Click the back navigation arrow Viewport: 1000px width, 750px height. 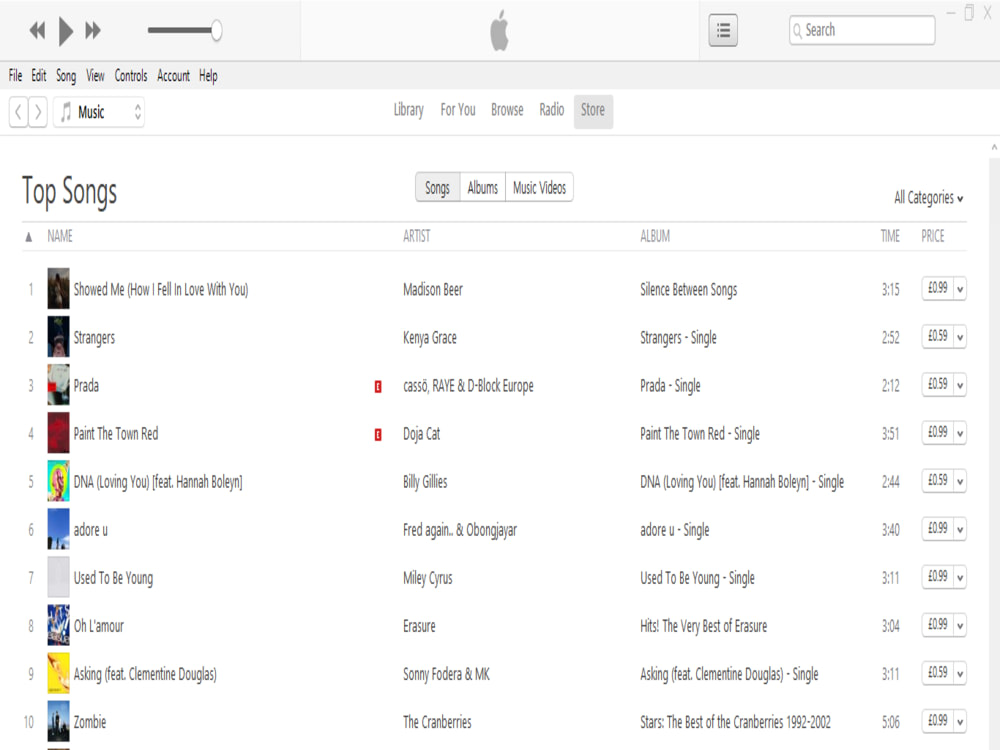[x=17, y=112]
